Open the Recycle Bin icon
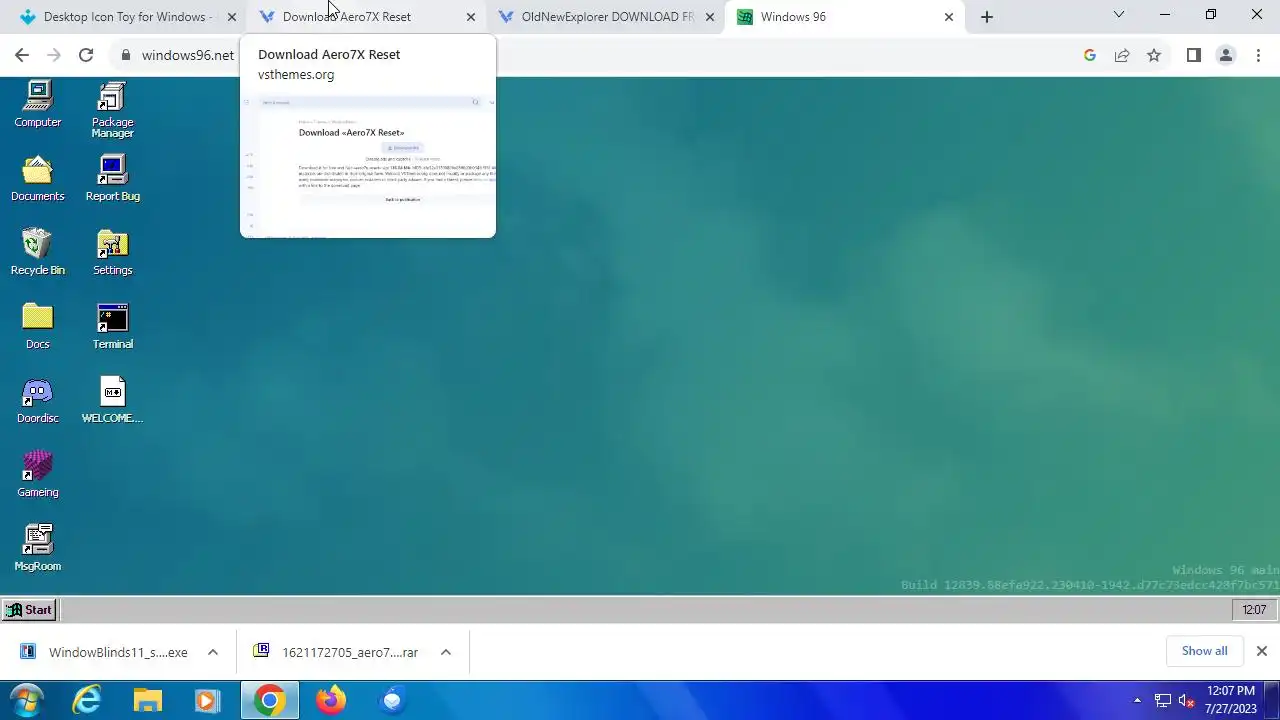Image resolution: width=1280 pixels, height=720 pixels. (x=38, y=253)
